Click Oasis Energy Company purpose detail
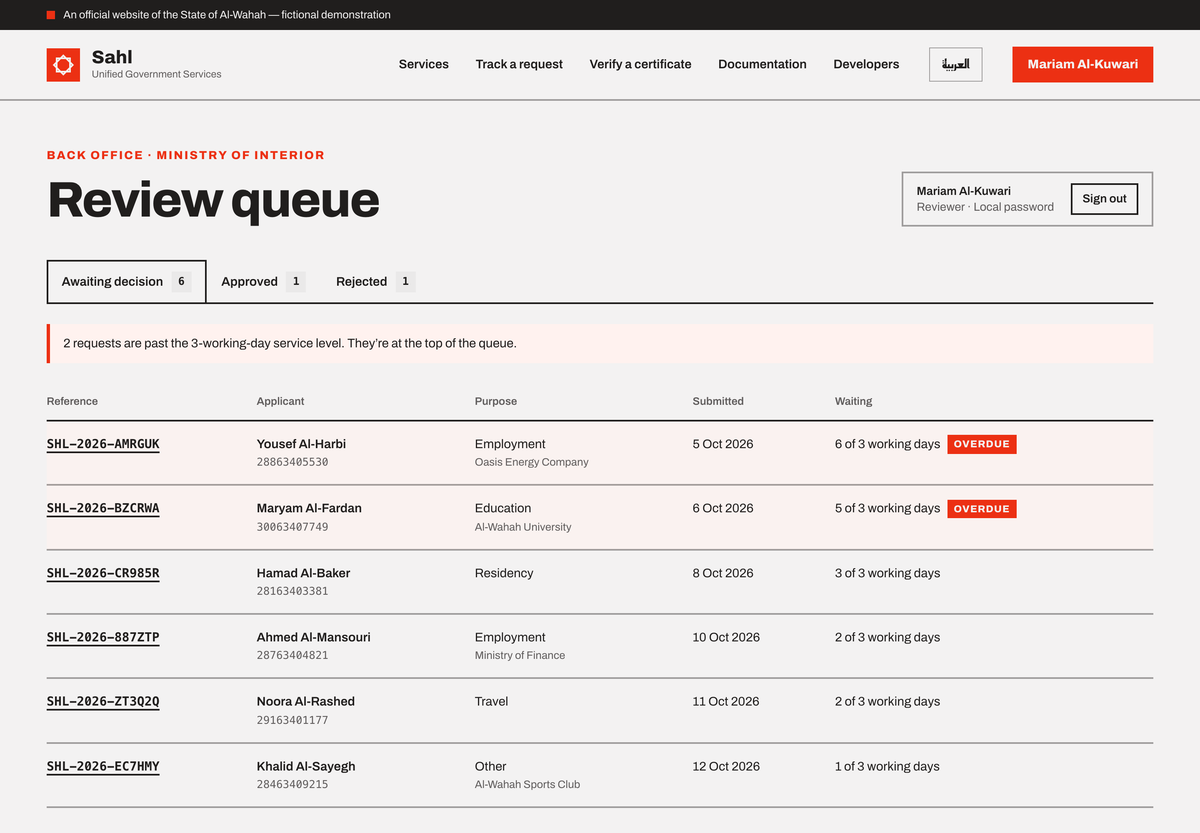The width and height of the screenshot is (1200, 833). [x=531, y=462]
